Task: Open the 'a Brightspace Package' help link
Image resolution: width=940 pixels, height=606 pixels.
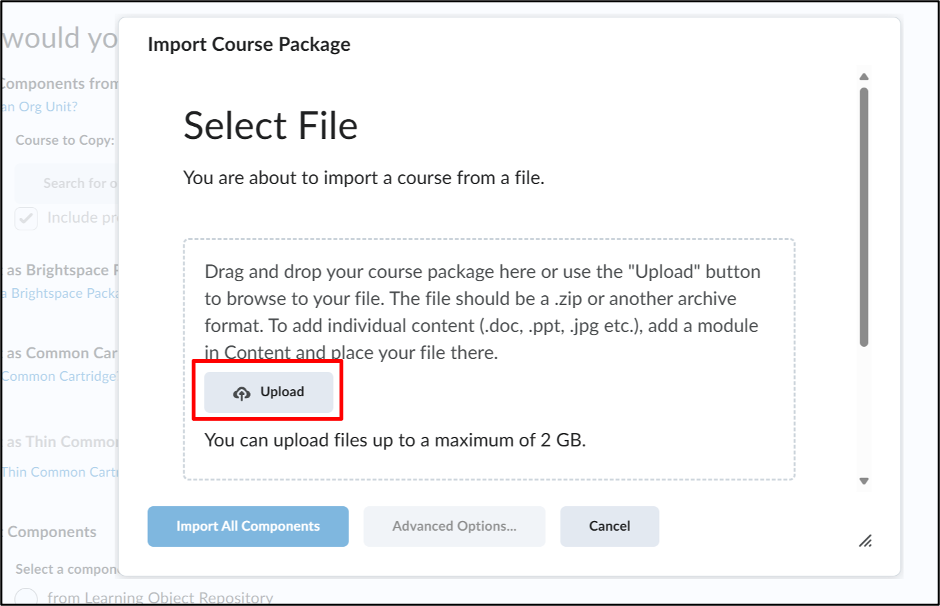Action: [x=60, y=294]
